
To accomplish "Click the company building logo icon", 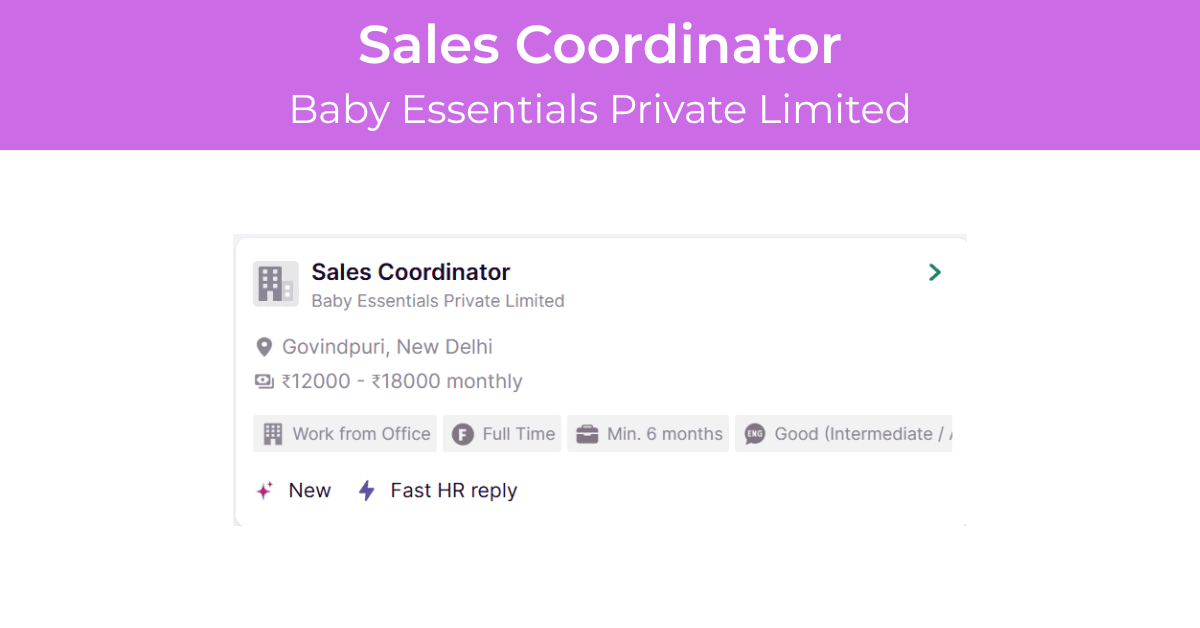I will [275, 284].
